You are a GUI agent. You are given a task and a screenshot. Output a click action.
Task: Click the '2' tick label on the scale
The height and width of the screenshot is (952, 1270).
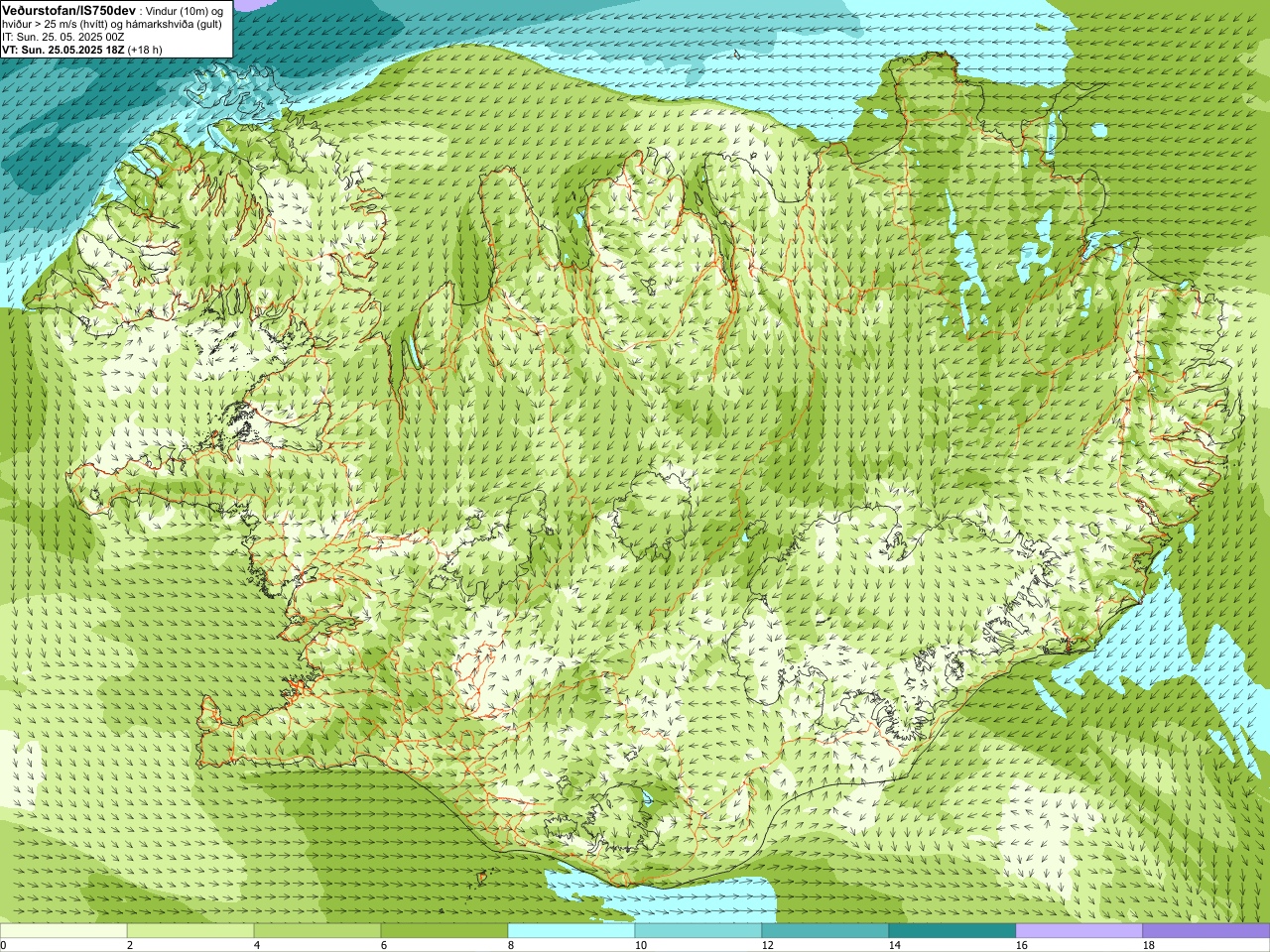(x=130, y=945)
